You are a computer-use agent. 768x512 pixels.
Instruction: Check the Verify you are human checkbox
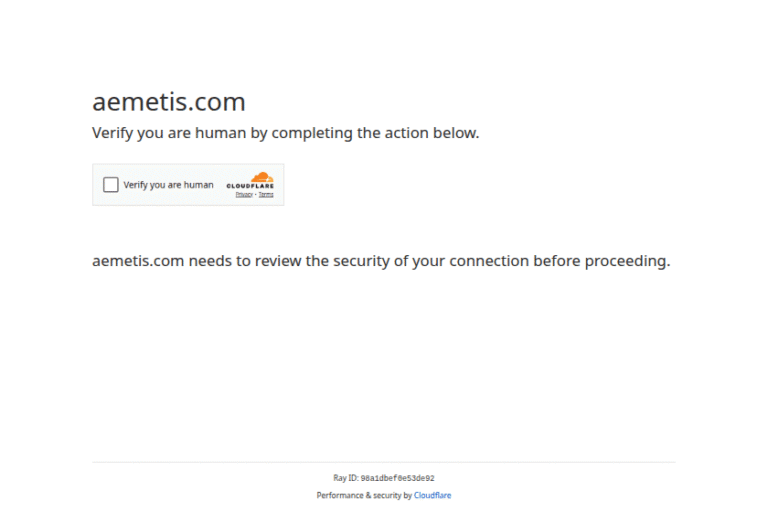point(111,185)
